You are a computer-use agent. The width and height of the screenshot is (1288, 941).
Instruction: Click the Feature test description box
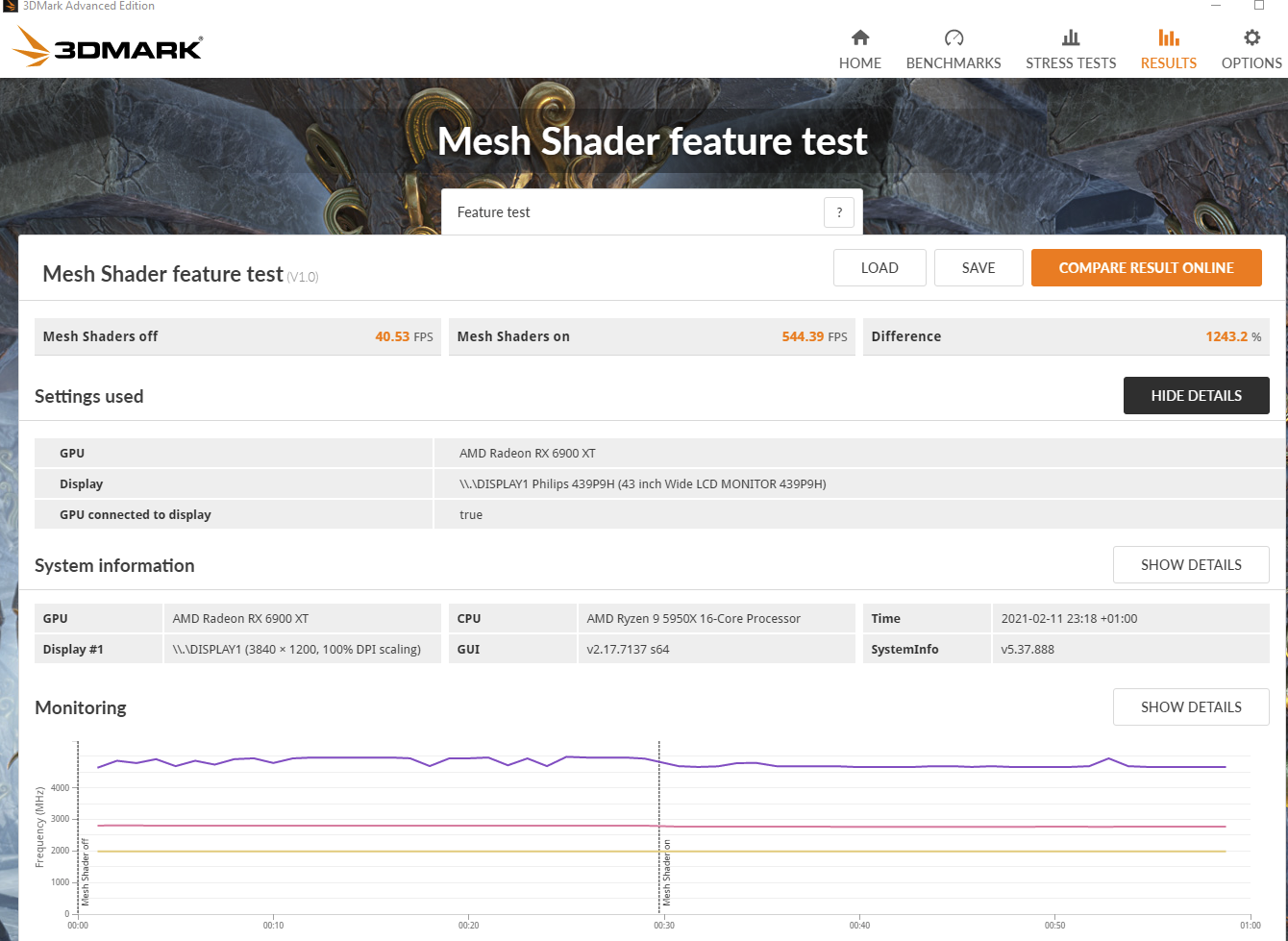coord(652,212)
